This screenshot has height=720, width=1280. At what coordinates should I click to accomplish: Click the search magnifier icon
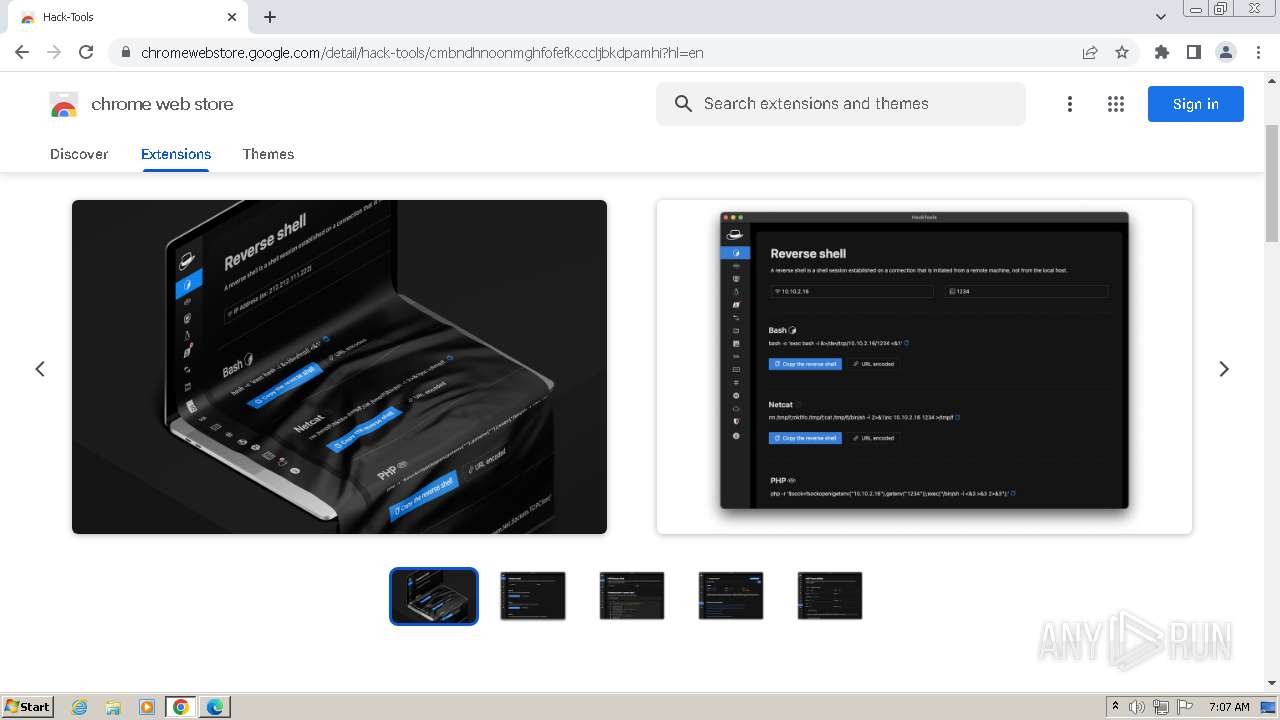(683, 104)
